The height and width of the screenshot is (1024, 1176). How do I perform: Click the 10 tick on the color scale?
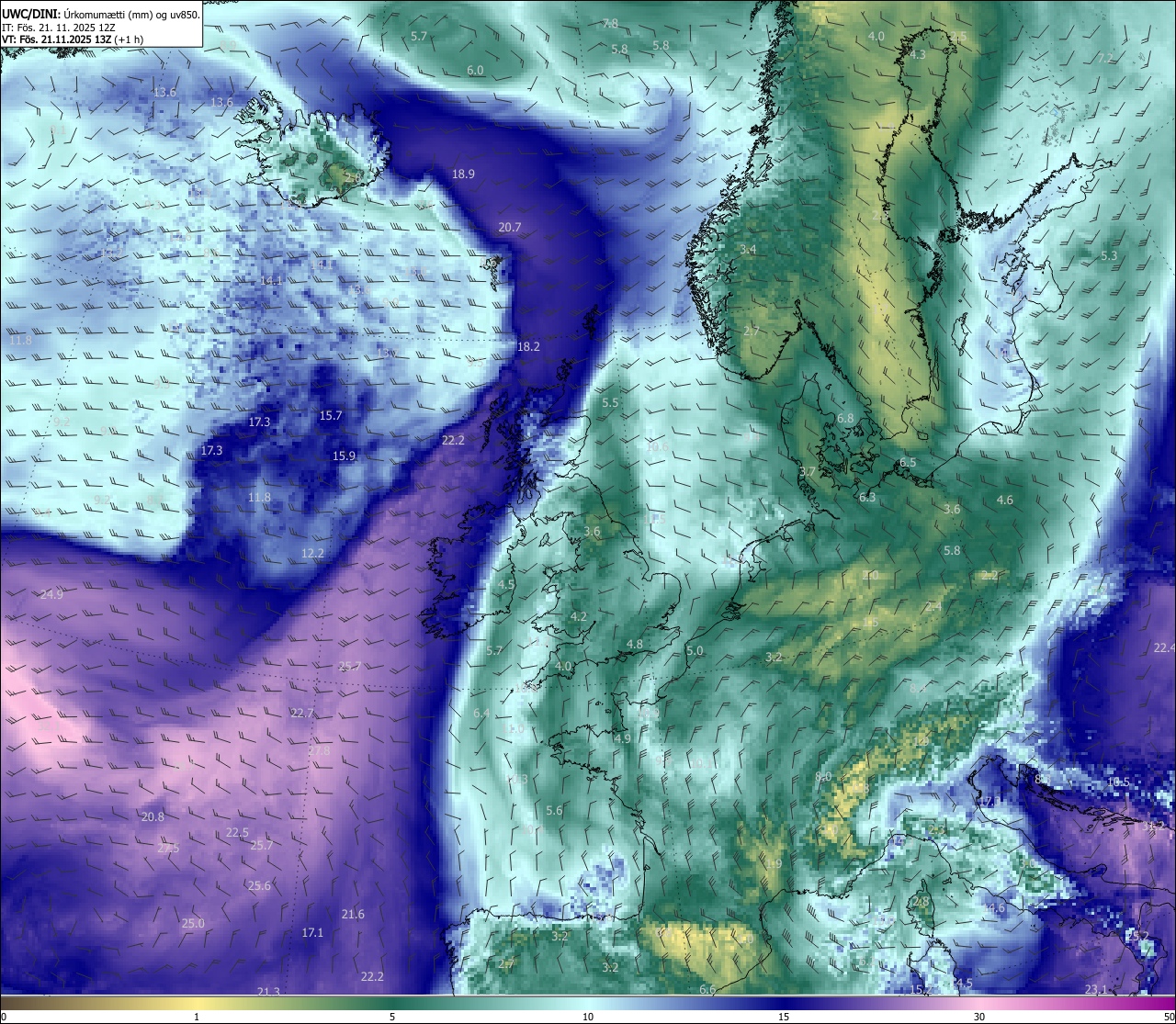click(x=588, y=1017)
